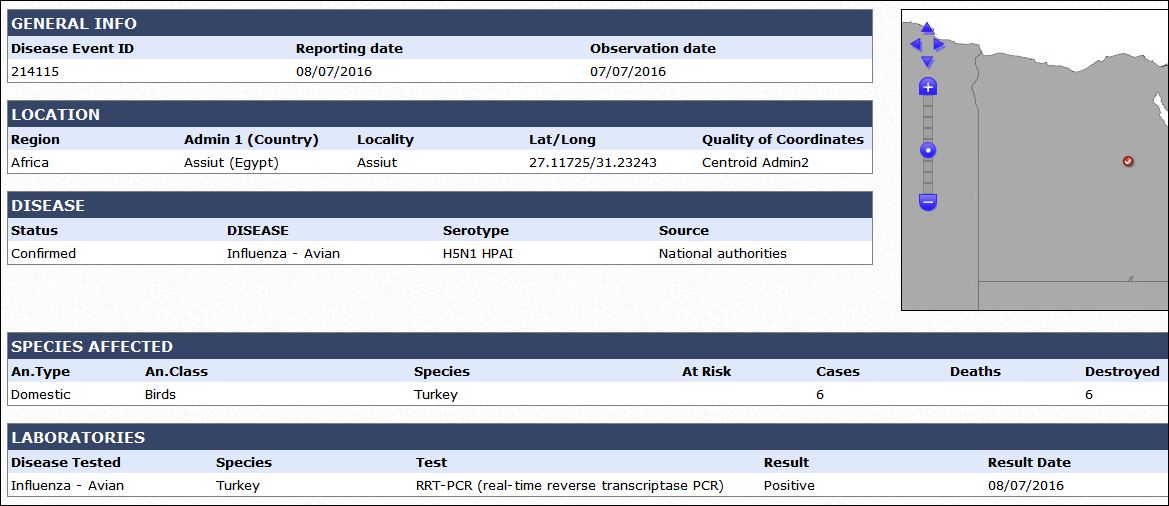
Task: Pan the map east with the right arrow
Action: (x=939, y=45)
